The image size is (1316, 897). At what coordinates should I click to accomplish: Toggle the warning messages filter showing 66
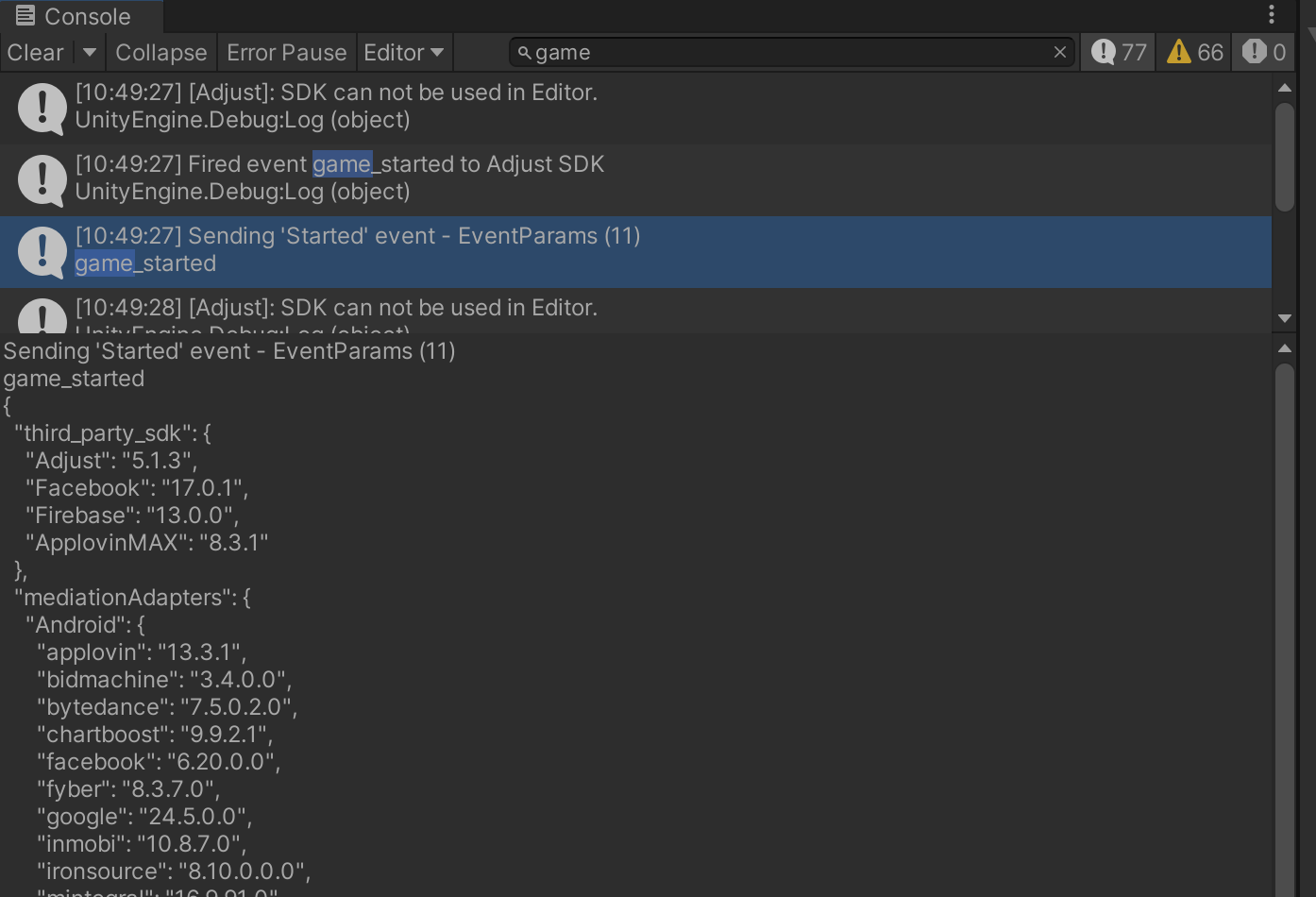coord(1192,52)
